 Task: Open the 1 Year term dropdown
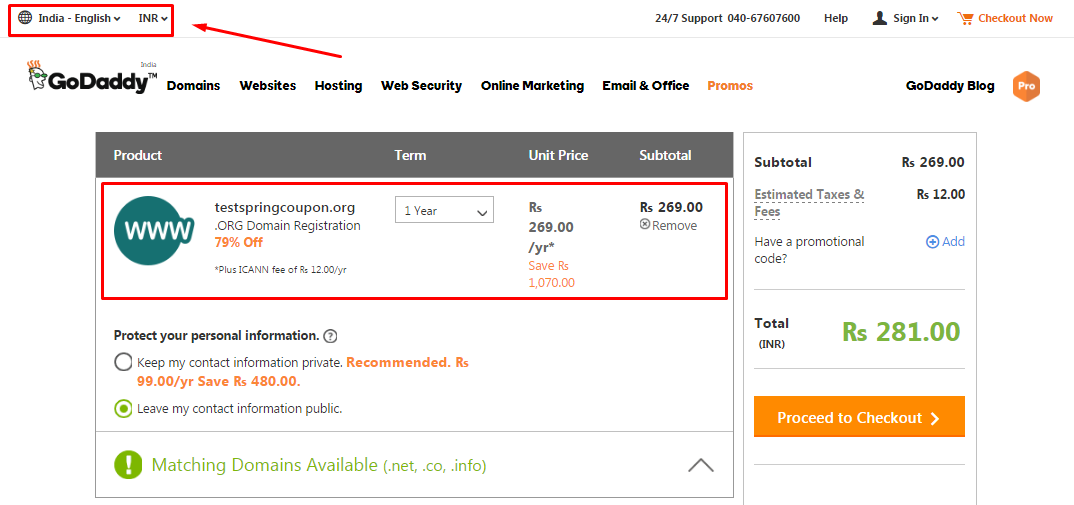[445, 210]
